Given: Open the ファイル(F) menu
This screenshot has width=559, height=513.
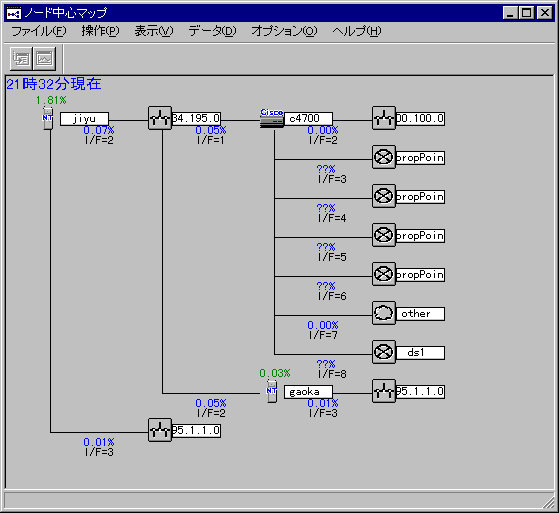Looking at the screenshot, I should pyautogui.click(x=39, y=31).
